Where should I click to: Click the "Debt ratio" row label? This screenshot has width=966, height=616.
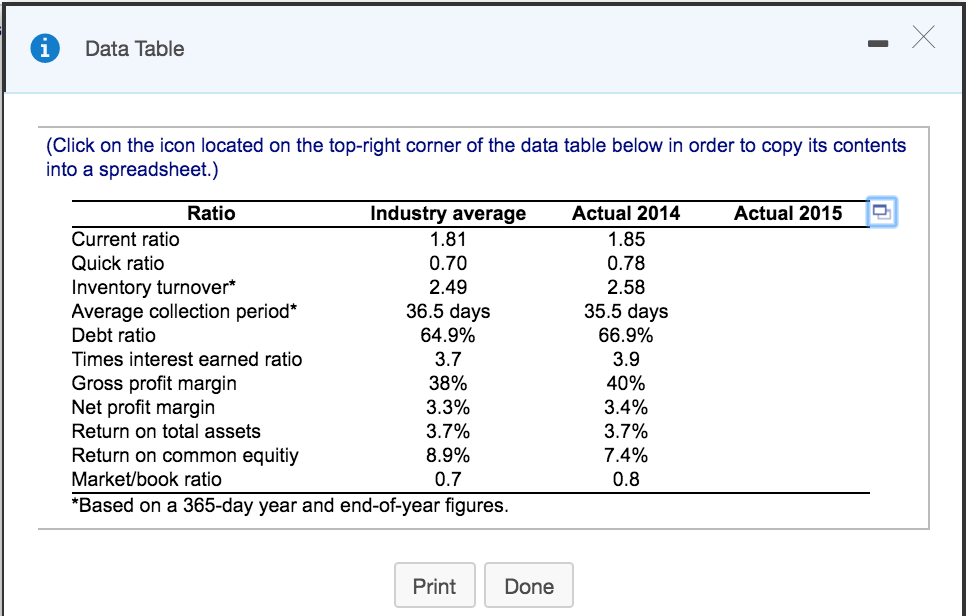point(114,335)
